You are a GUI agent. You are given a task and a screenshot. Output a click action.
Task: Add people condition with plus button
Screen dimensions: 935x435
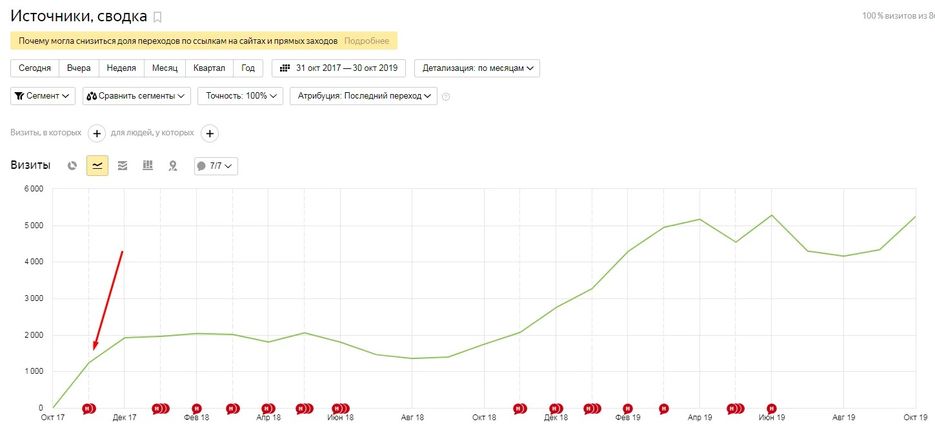pyautogui.click(x=209, y=133)
